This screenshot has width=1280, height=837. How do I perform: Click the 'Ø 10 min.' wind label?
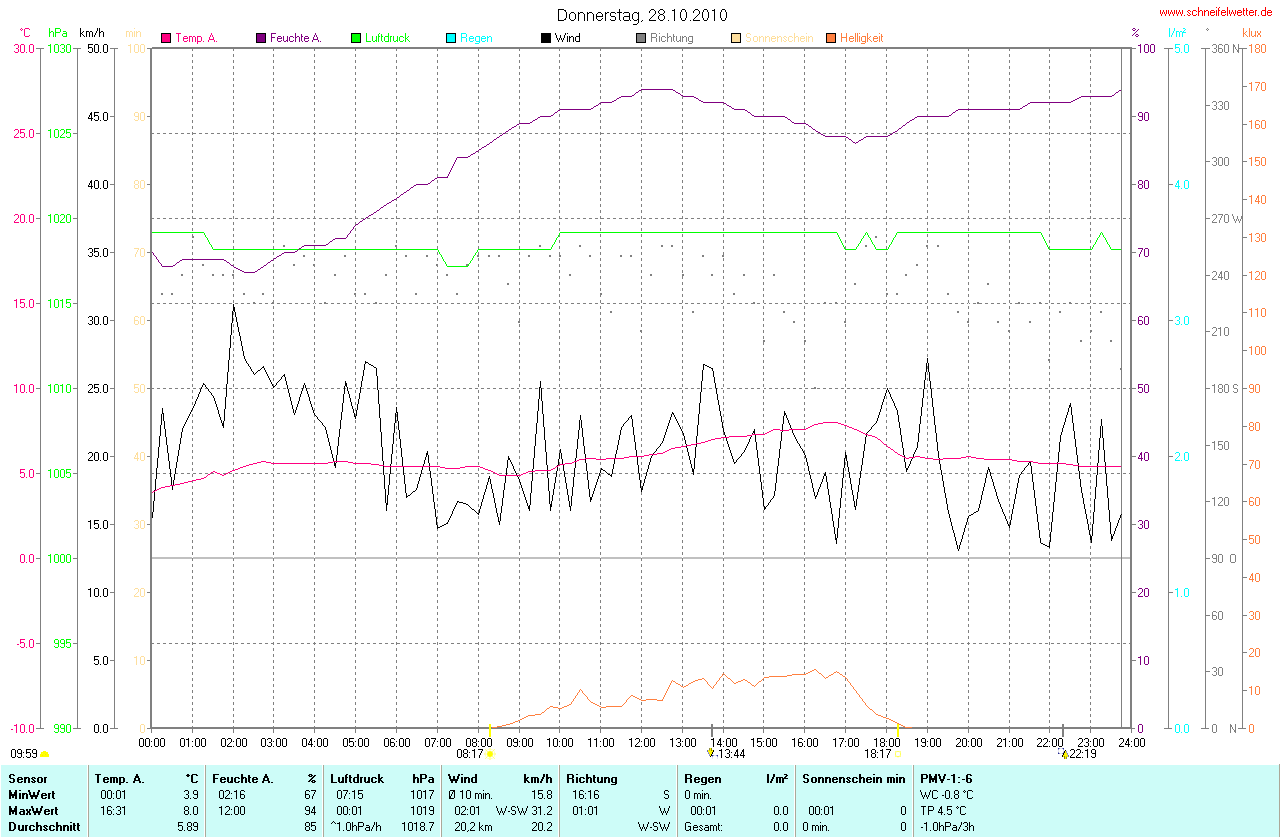(x=470, y=794)
